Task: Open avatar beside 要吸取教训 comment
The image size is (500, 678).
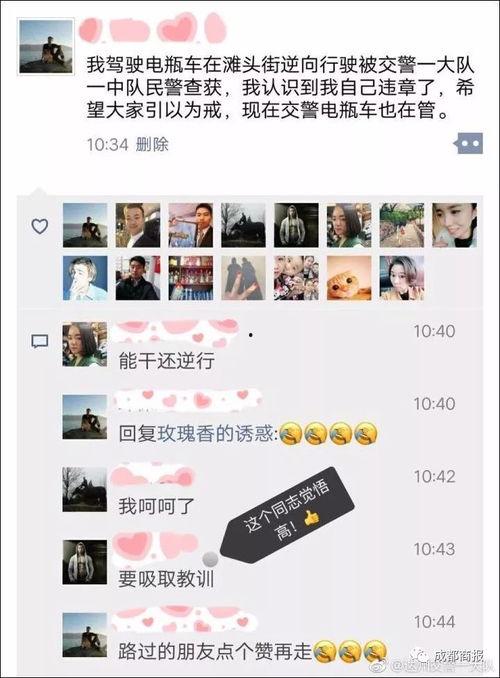Action: [x=84, y=562]
